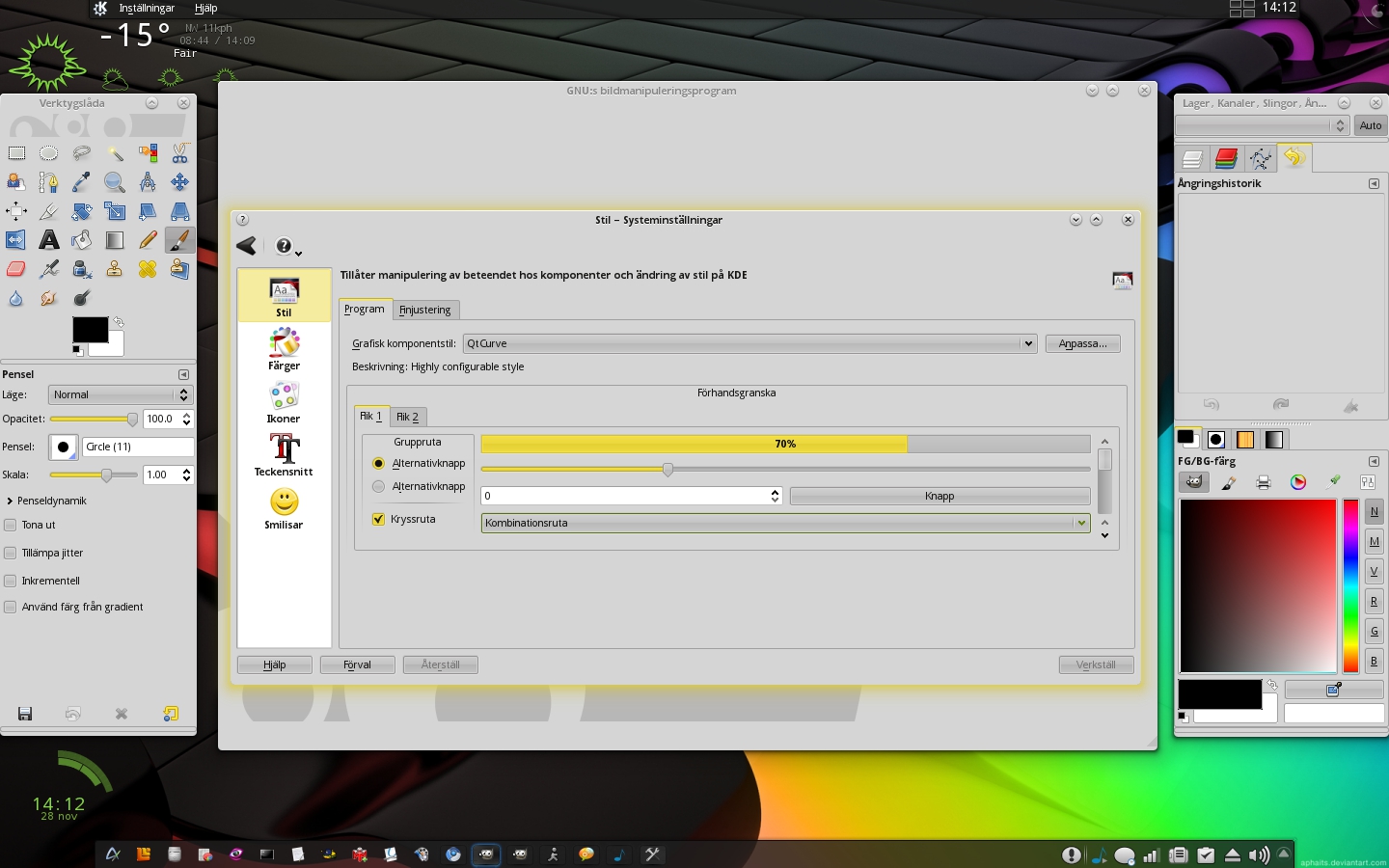Open the Paths tab in the layers dock
This screenshot has height=868, width=1389.
point(1260,158)
